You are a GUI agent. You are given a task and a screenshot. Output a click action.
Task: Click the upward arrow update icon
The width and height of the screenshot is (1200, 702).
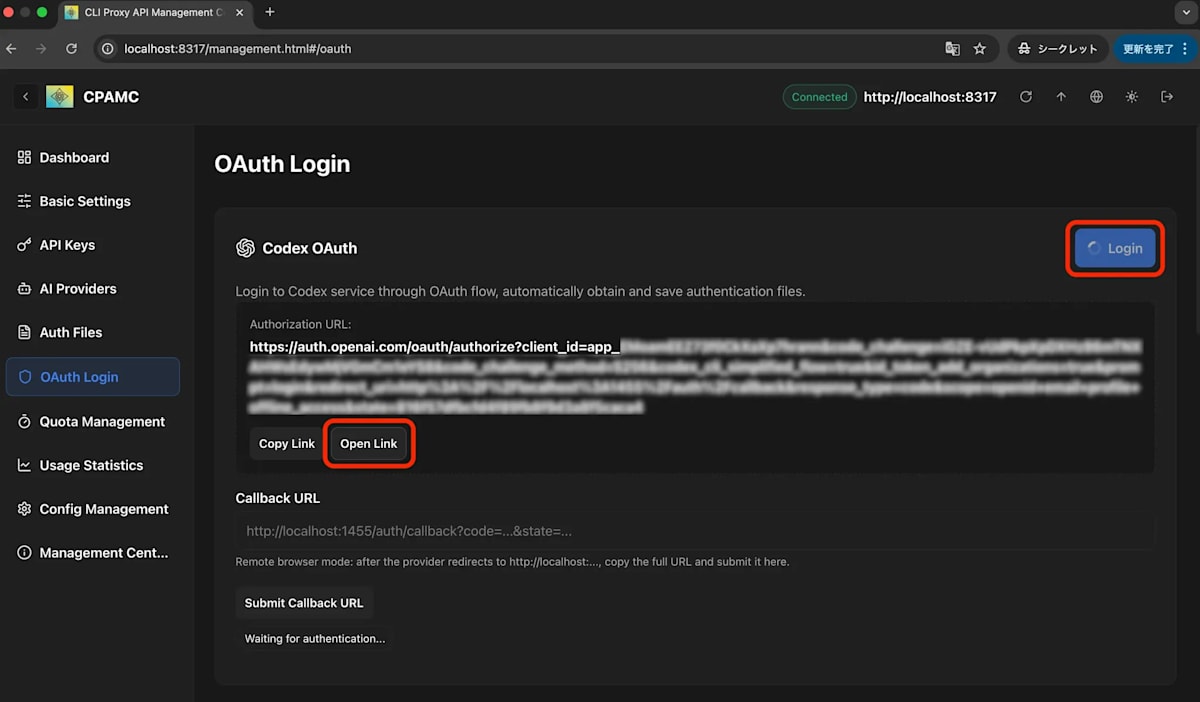coord(1061,97)
